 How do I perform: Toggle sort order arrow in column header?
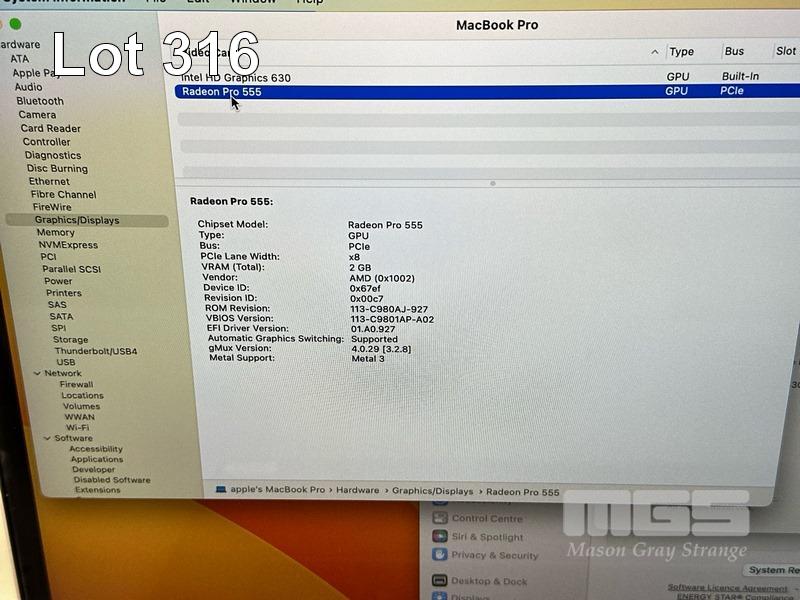tap(655, 52)
